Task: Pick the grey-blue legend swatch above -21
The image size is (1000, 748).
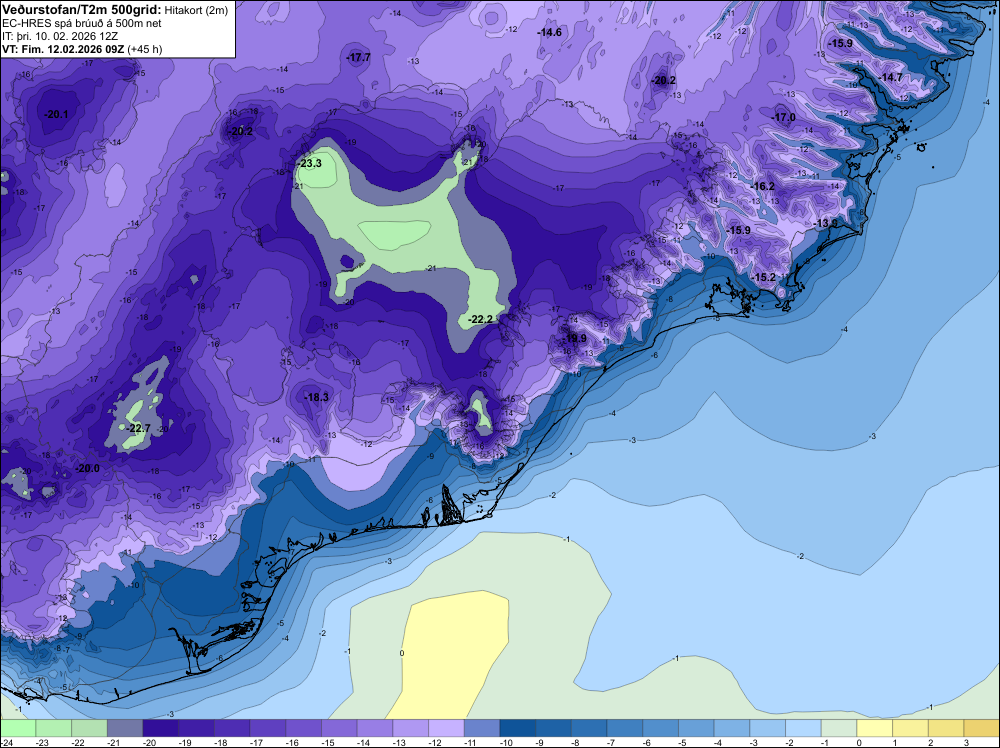Action: [125, 728]
